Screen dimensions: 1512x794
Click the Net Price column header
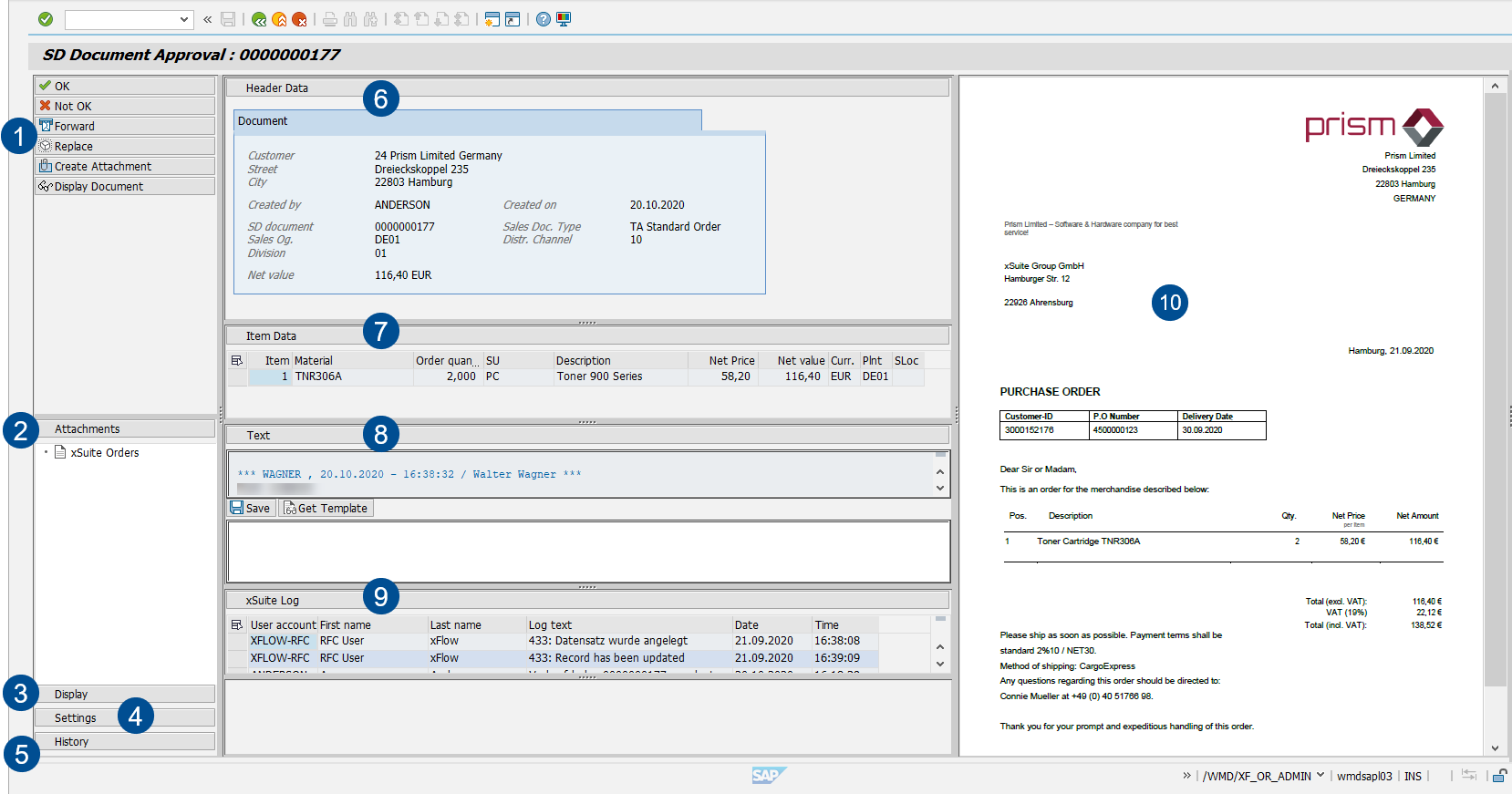tap(721, 361)
